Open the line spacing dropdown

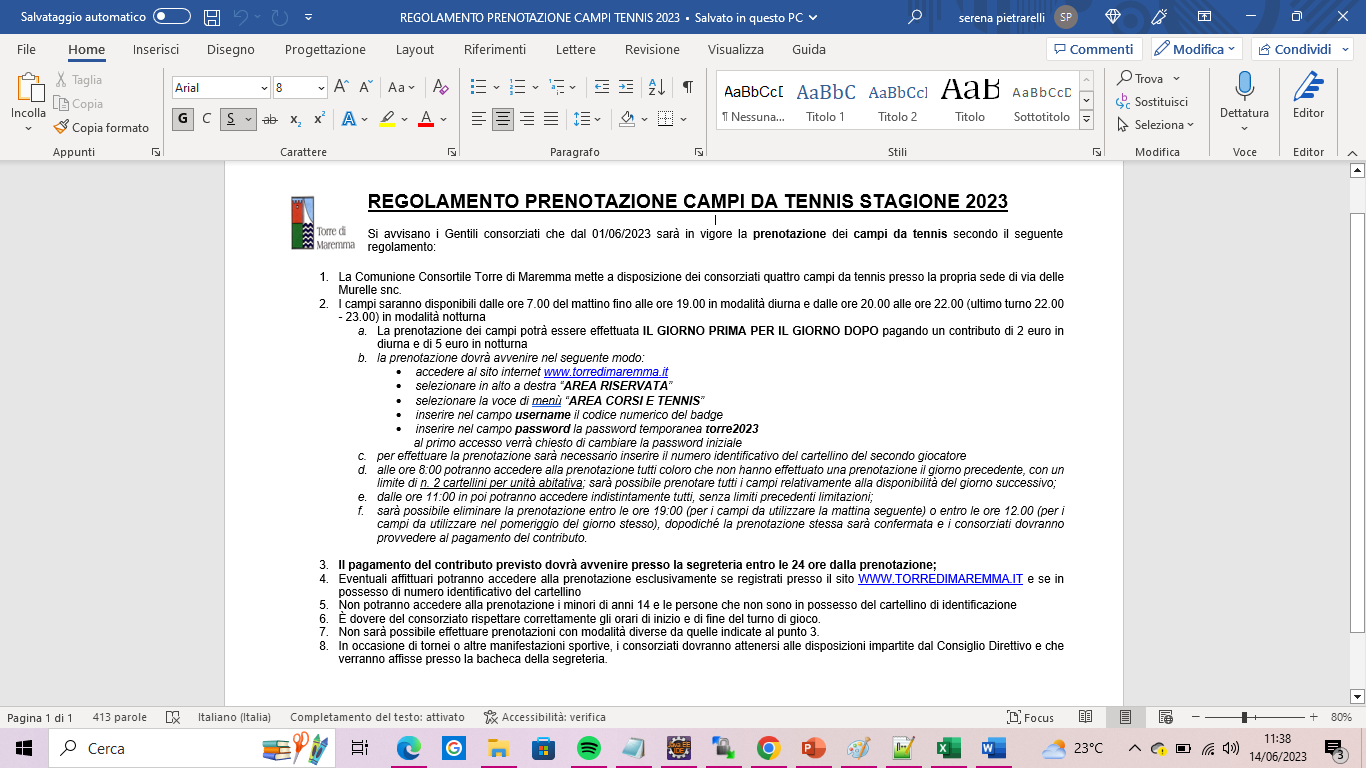click(587, 119)
